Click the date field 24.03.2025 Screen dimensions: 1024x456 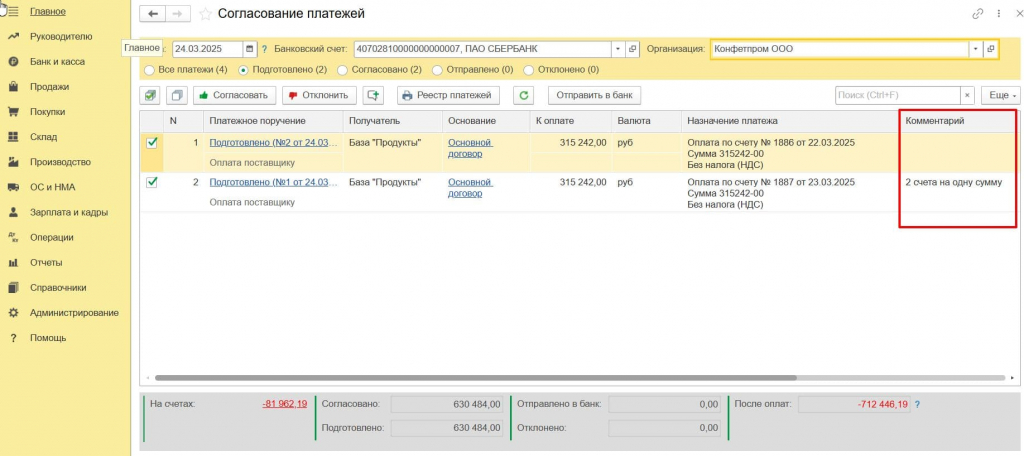(x=208, y=49)
